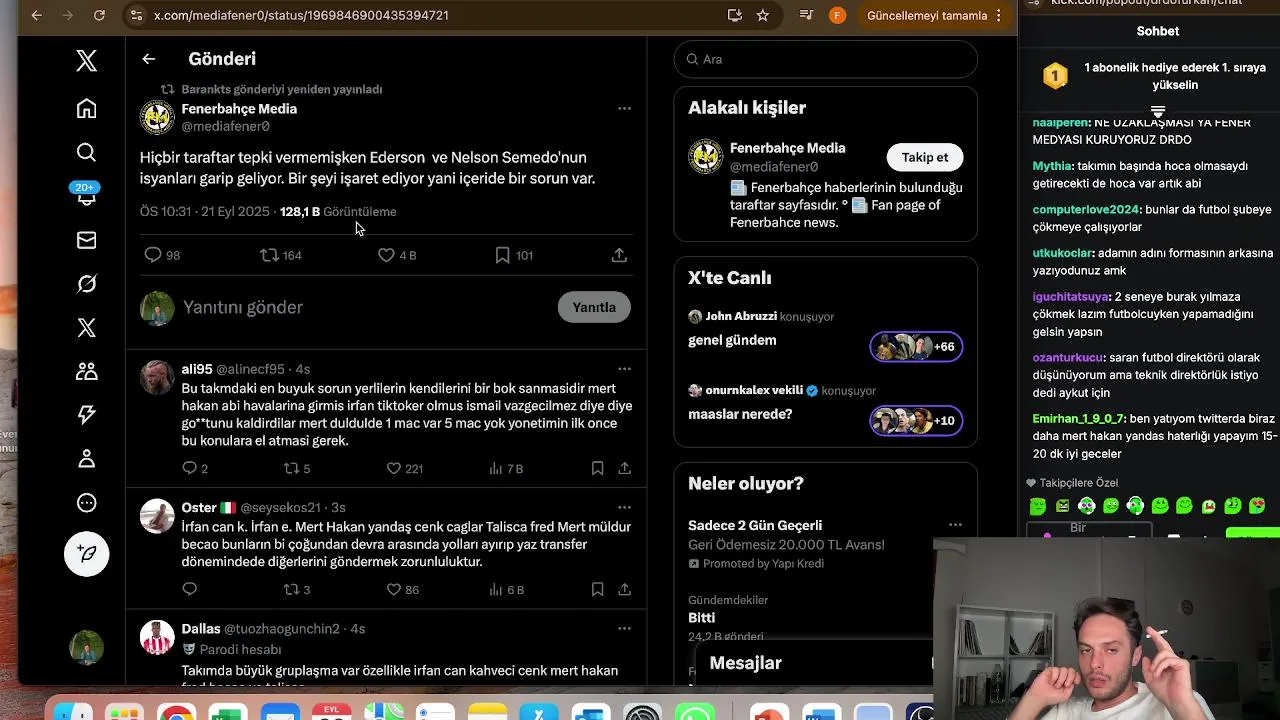The width and height of the screenshot is (1280, 720).
Task: Open the lightning bolt sidebar icon
Action: pos(87,416)
